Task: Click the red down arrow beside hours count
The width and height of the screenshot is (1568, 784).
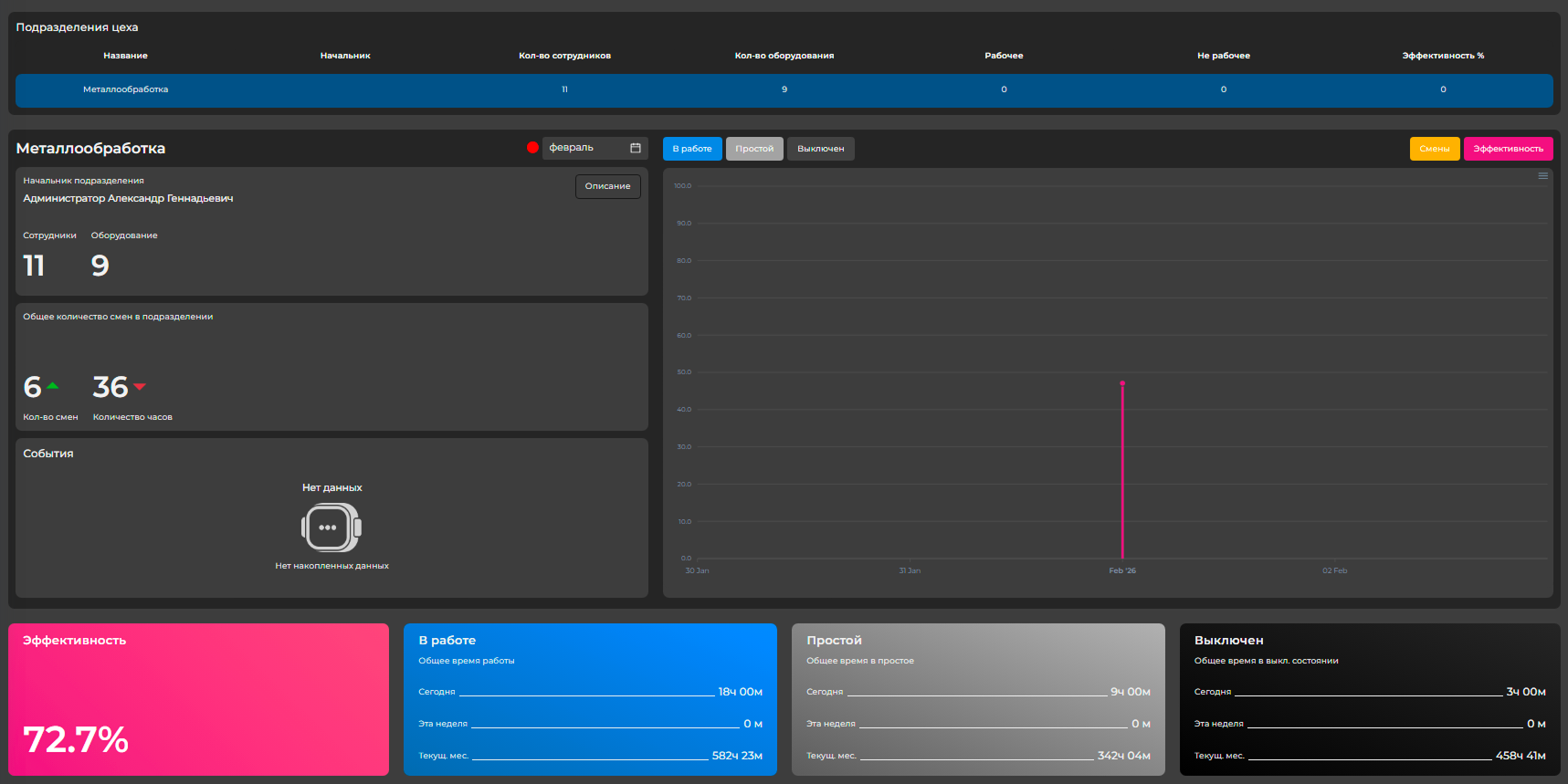Action: (140, 387)
